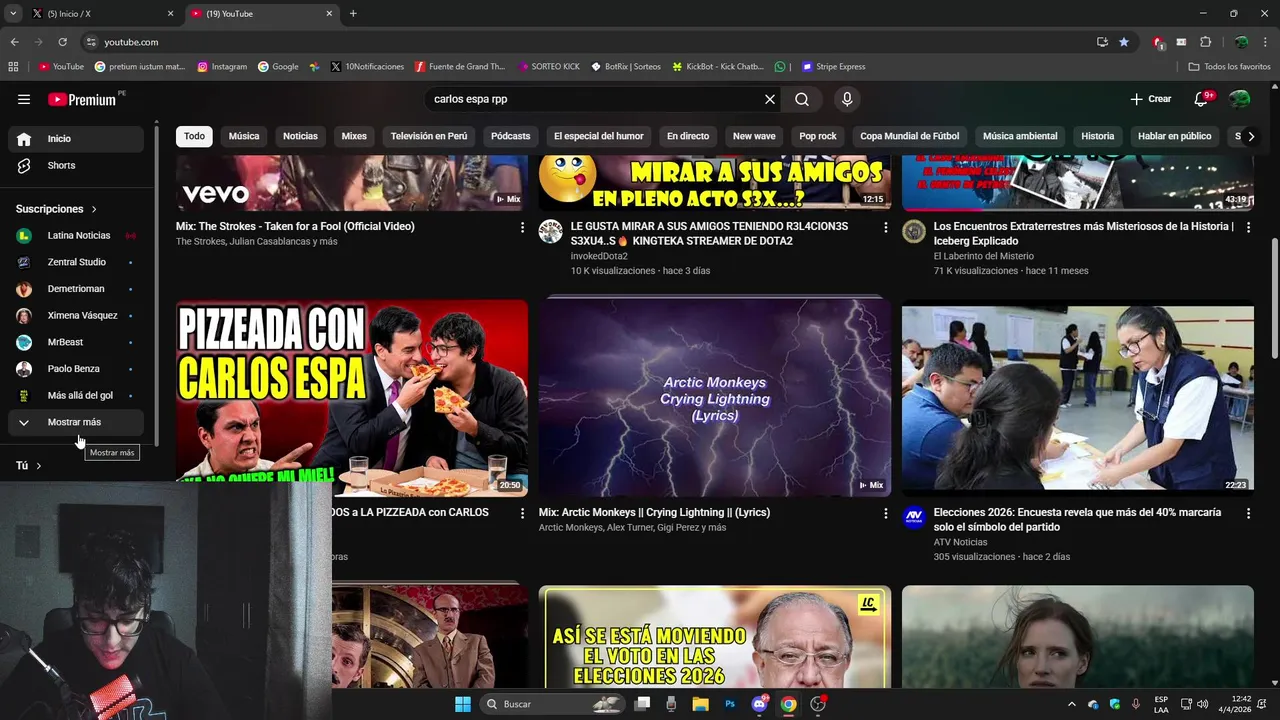Open Discord from the taskbar
1280x720 pixels.
pyautogui.click(x=759, y=704)
